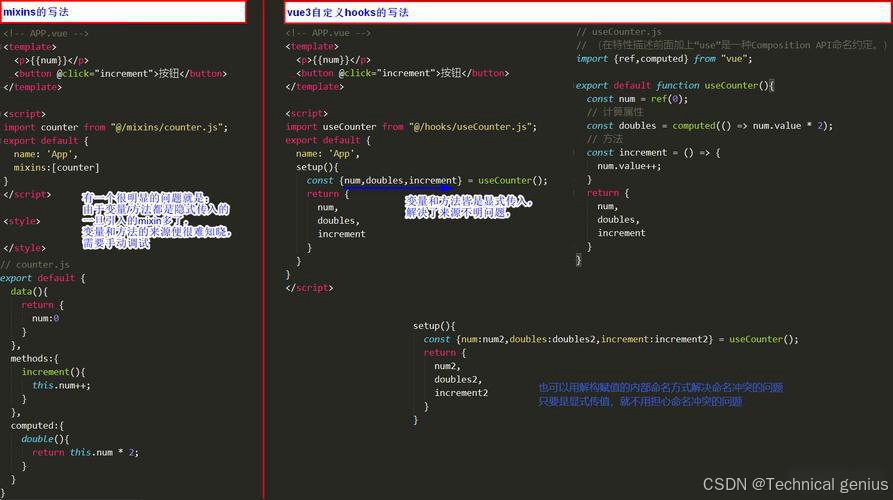Click the "increment2" return entry
This screenshot has width=893, height=500.
[461, 393]
